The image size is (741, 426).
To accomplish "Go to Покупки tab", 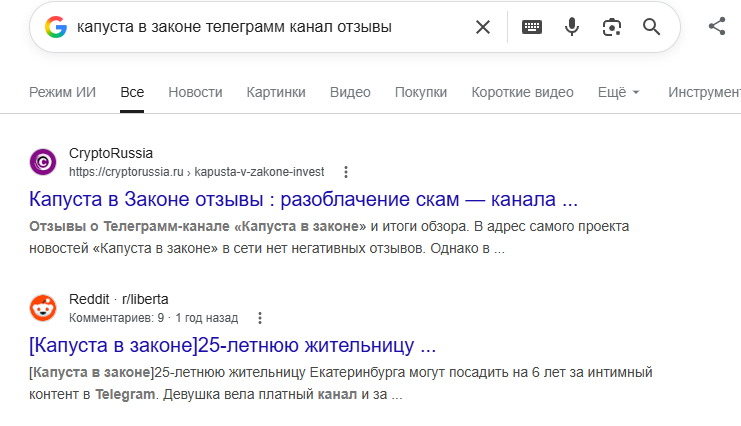I will point(421,92).
